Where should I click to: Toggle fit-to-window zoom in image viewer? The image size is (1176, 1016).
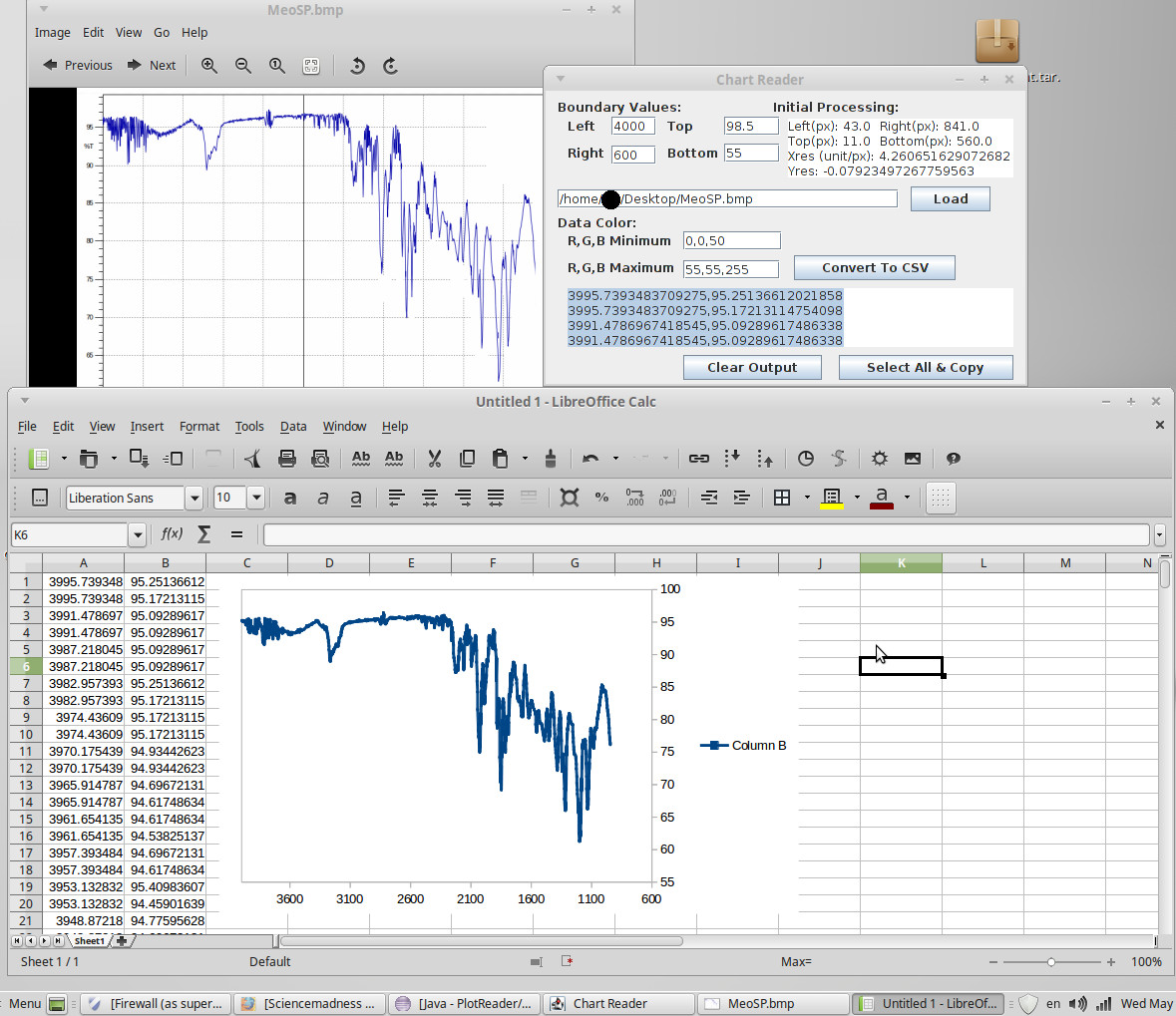click(x=311, y=66)
